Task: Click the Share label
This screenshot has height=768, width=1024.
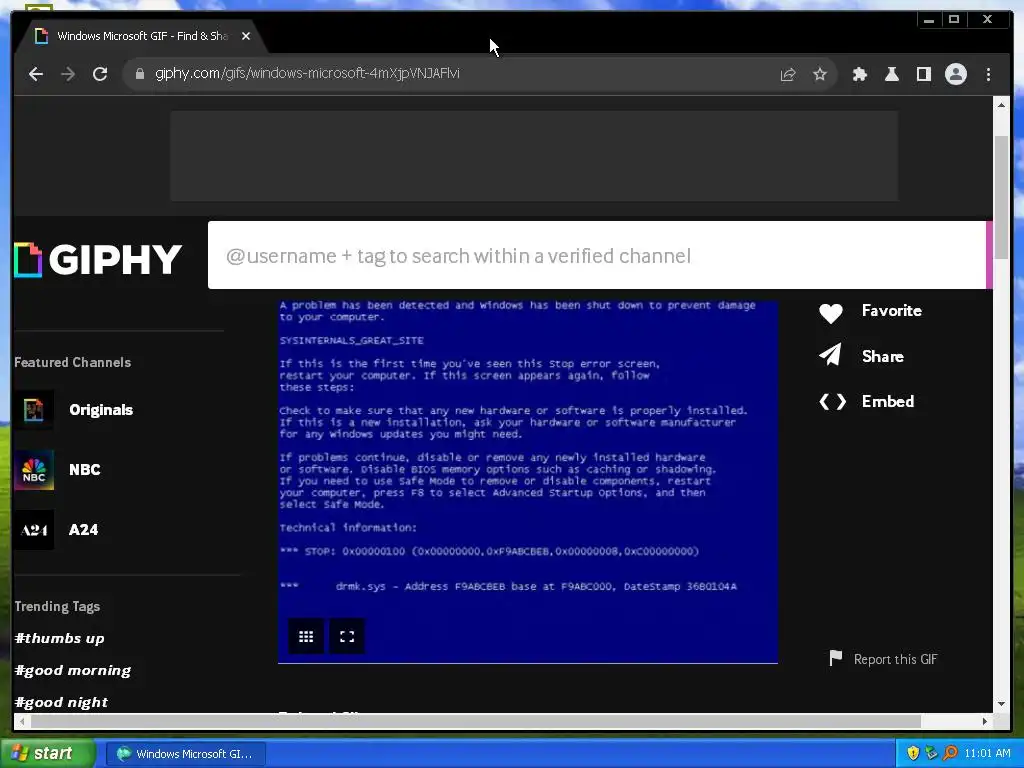Action: pyautogui.click(x=882, y=357)
